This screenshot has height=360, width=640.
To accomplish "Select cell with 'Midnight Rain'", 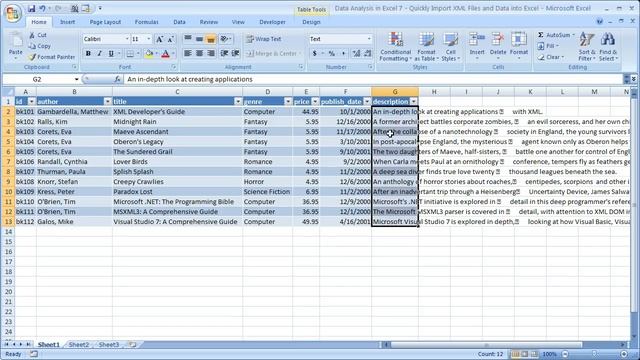I will click(x=177, y=122).
